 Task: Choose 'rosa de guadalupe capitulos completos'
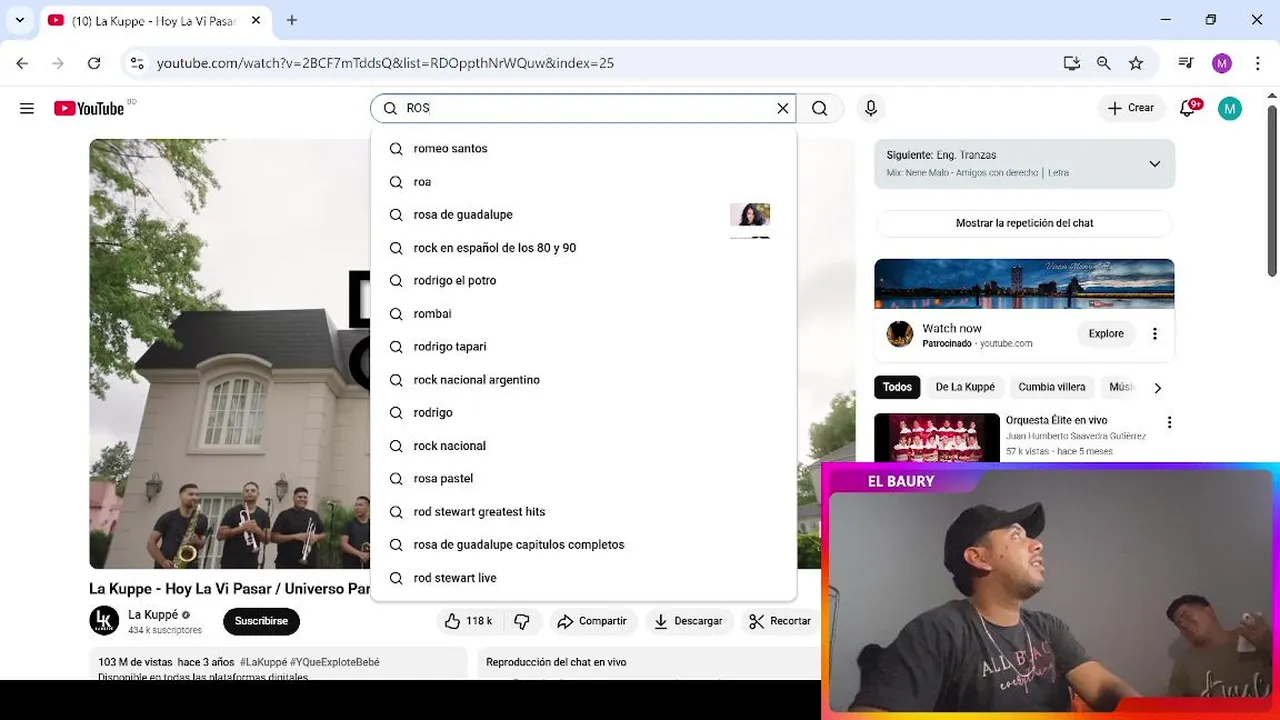pos(583,544)
